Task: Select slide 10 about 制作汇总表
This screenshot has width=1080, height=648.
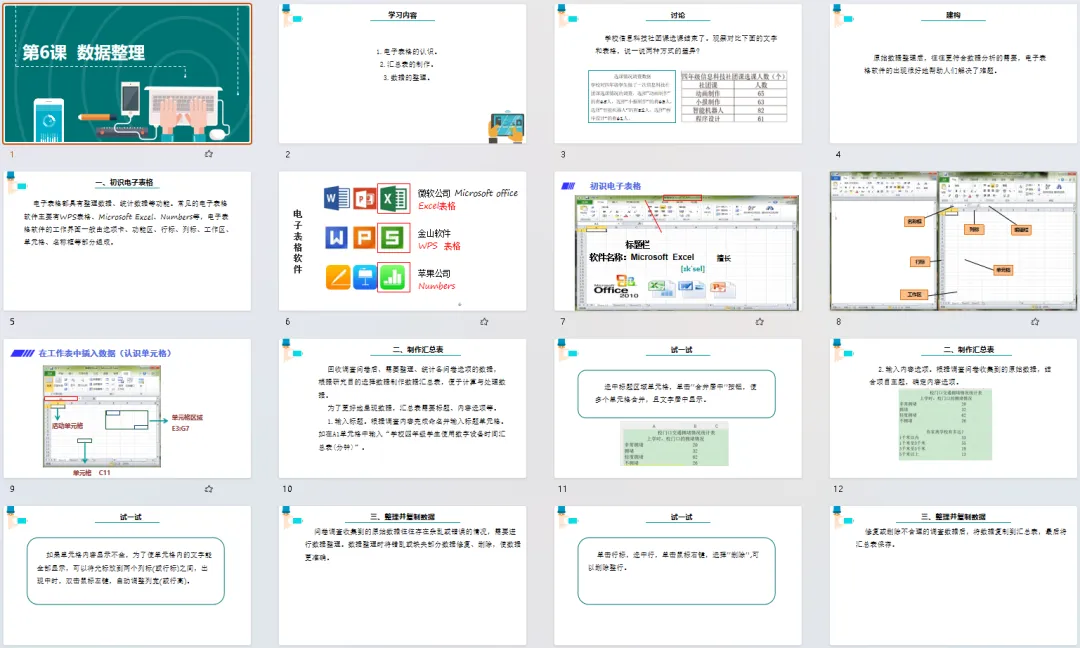Action: (403, 408)
